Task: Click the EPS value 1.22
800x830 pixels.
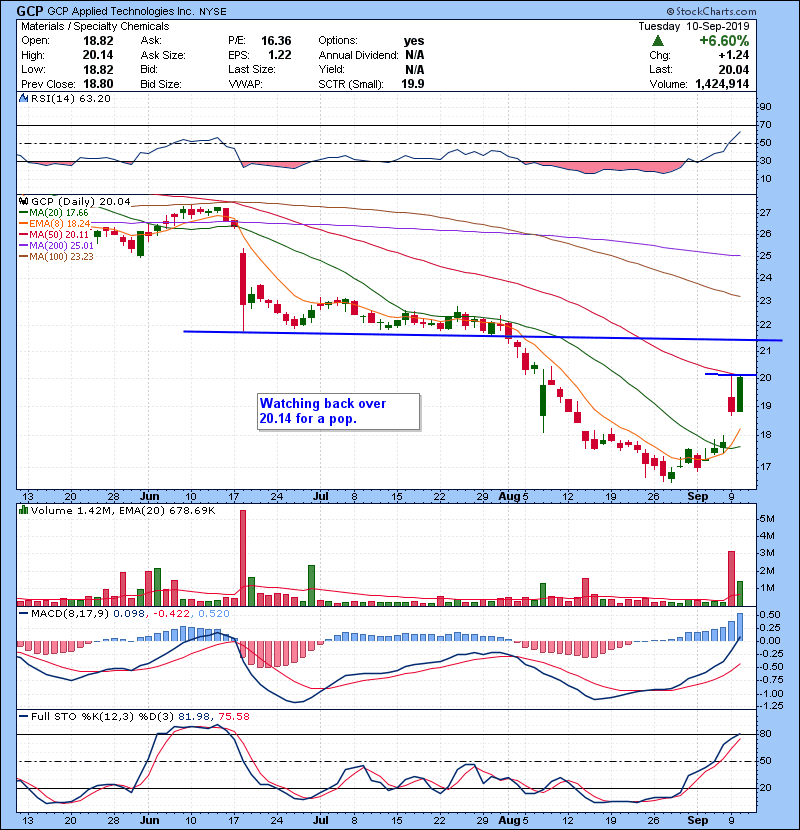Action: [x=280, y=55]
